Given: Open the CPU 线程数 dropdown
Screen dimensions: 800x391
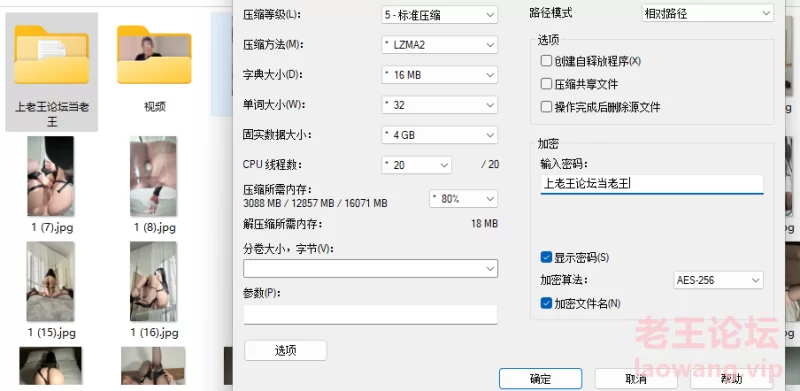Looking at the screenshot, I should [x=416, y=165].
